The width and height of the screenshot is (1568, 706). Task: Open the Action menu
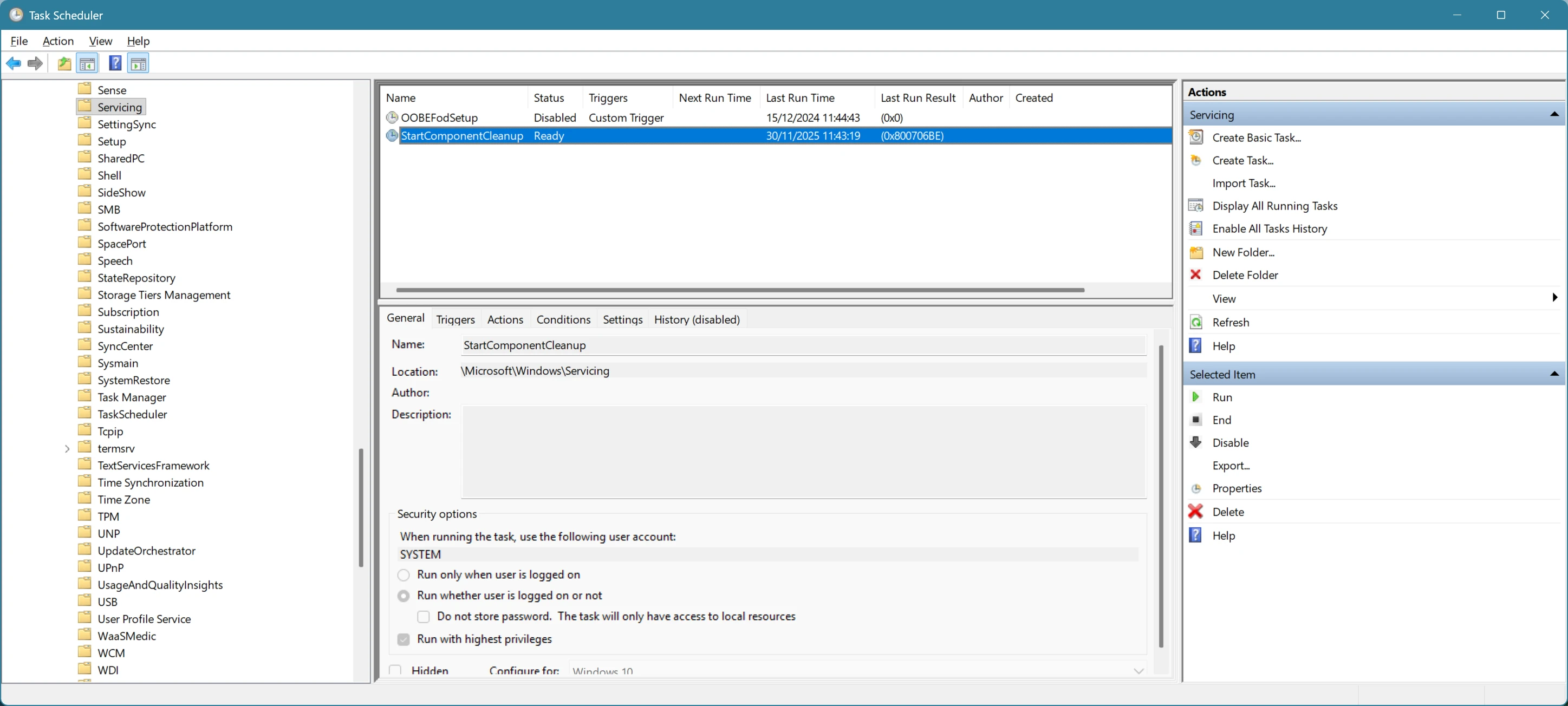58,41
